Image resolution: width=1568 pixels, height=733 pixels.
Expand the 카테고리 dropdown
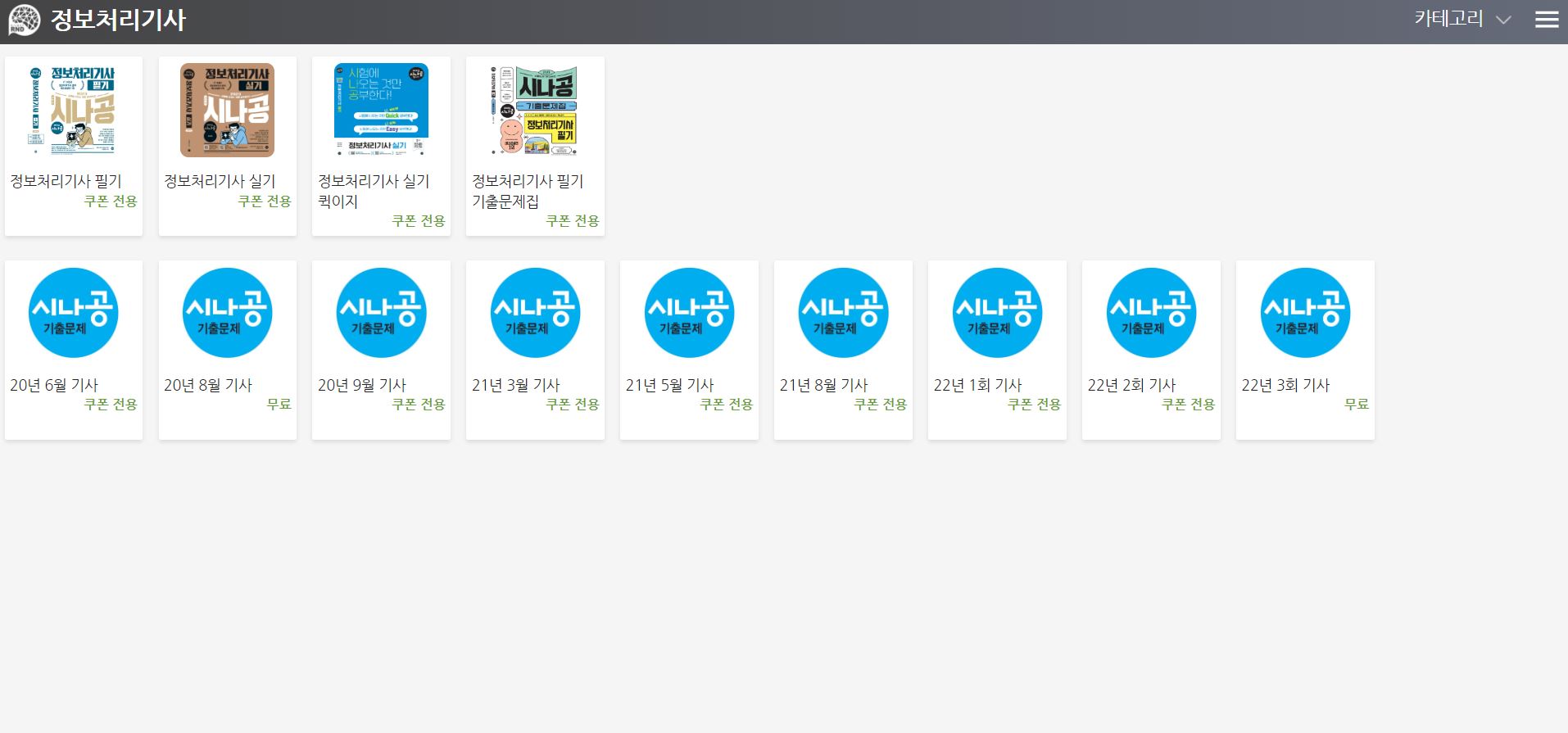pos(1462,19)
